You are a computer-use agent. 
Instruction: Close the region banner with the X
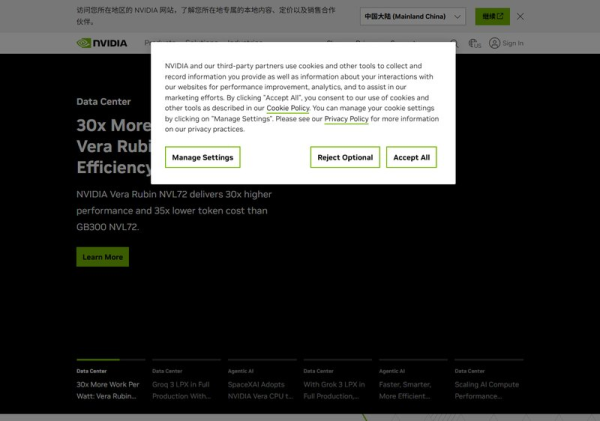(x=520, y=16)
